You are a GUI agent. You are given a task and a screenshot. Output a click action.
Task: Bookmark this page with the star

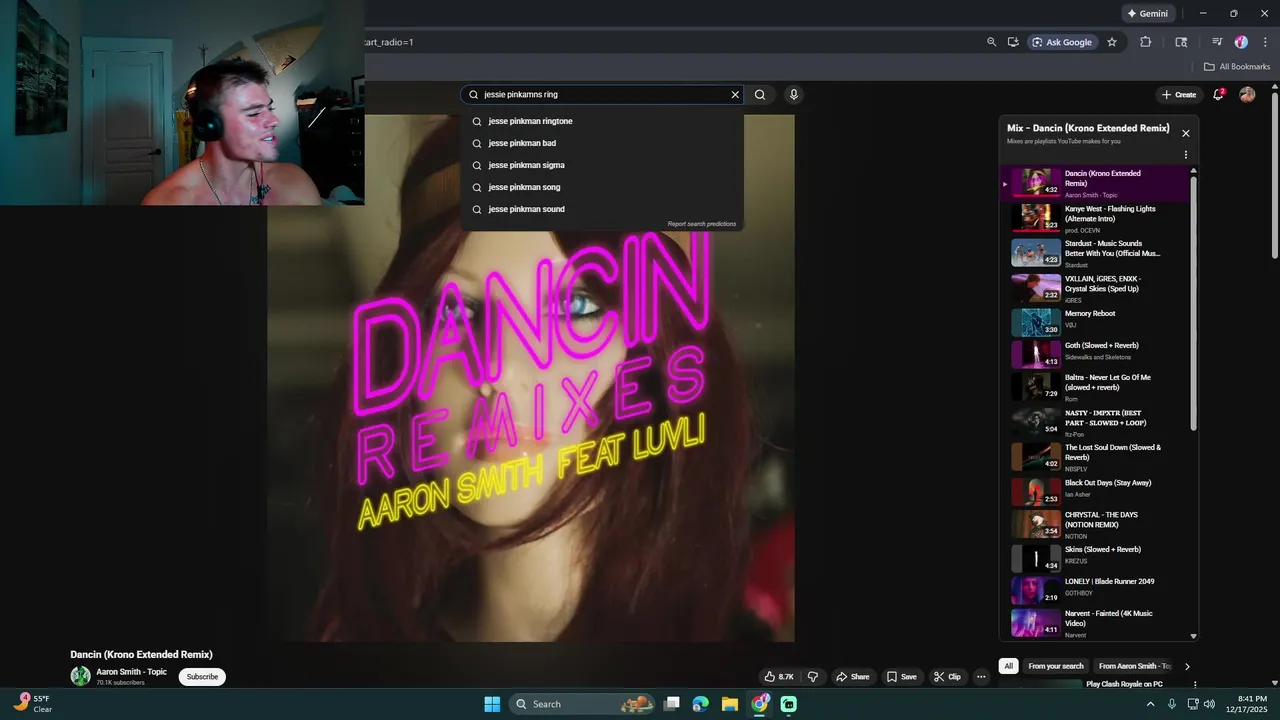point(1111,42)
